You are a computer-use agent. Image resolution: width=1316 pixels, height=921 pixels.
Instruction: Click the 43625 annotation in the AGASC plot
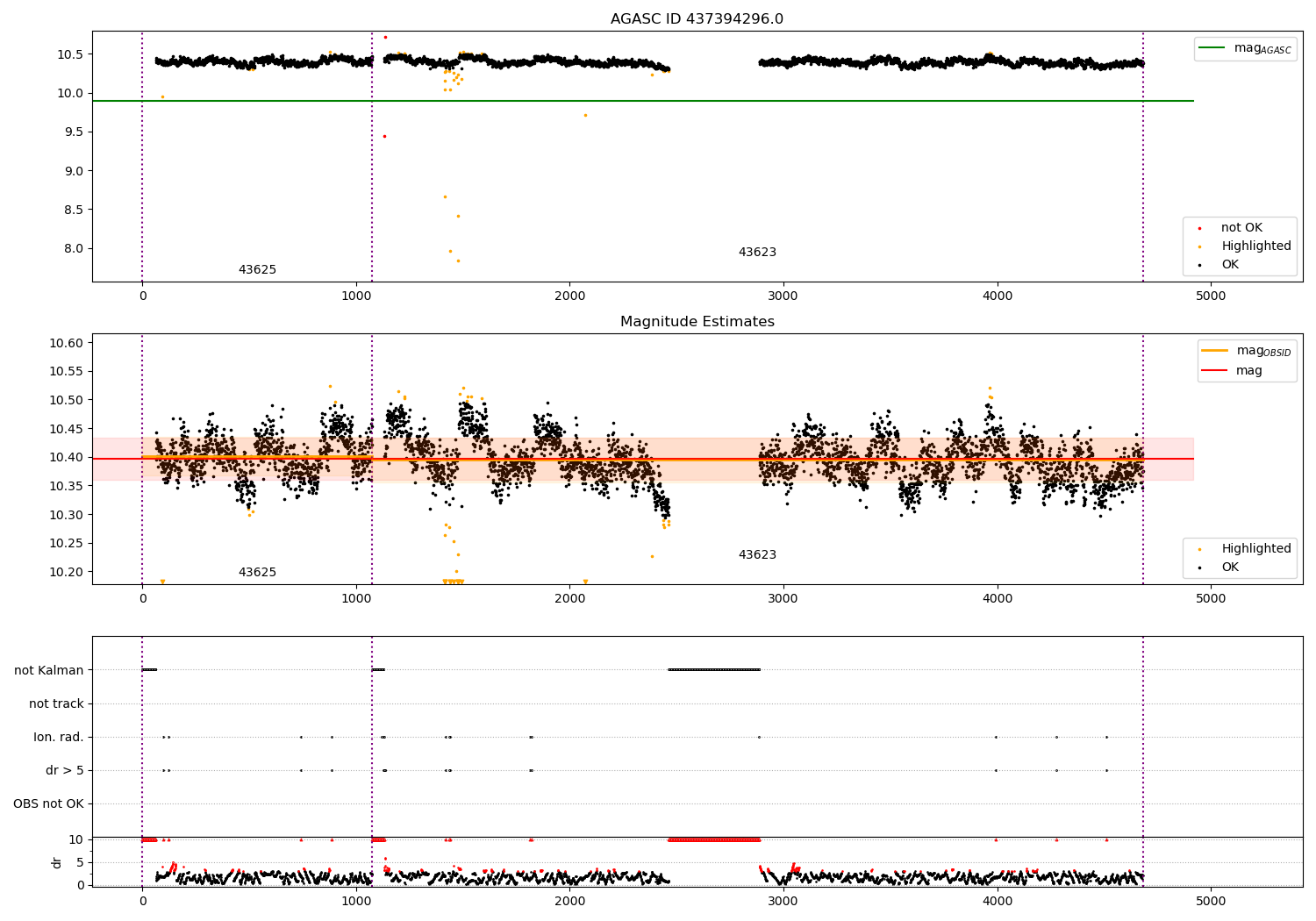[x=257, y=269]
